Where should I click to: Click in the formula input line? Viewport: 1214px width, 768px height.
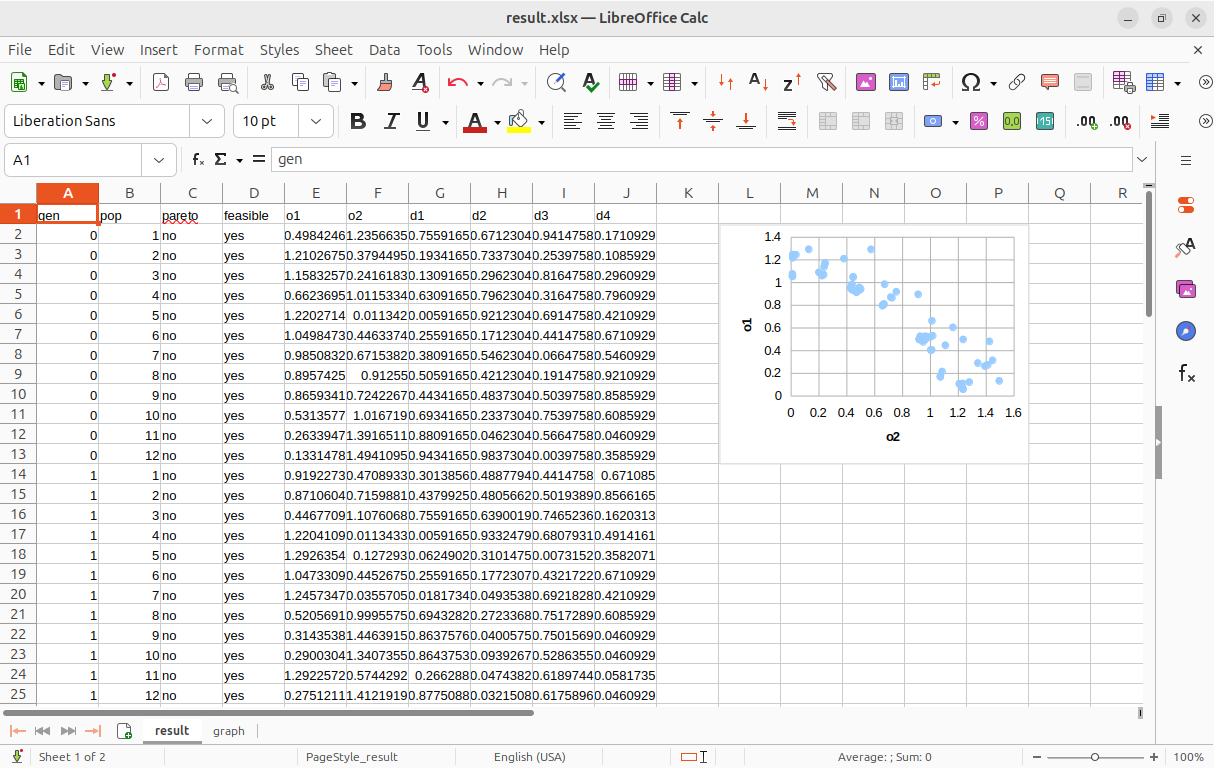pos(700,159)
